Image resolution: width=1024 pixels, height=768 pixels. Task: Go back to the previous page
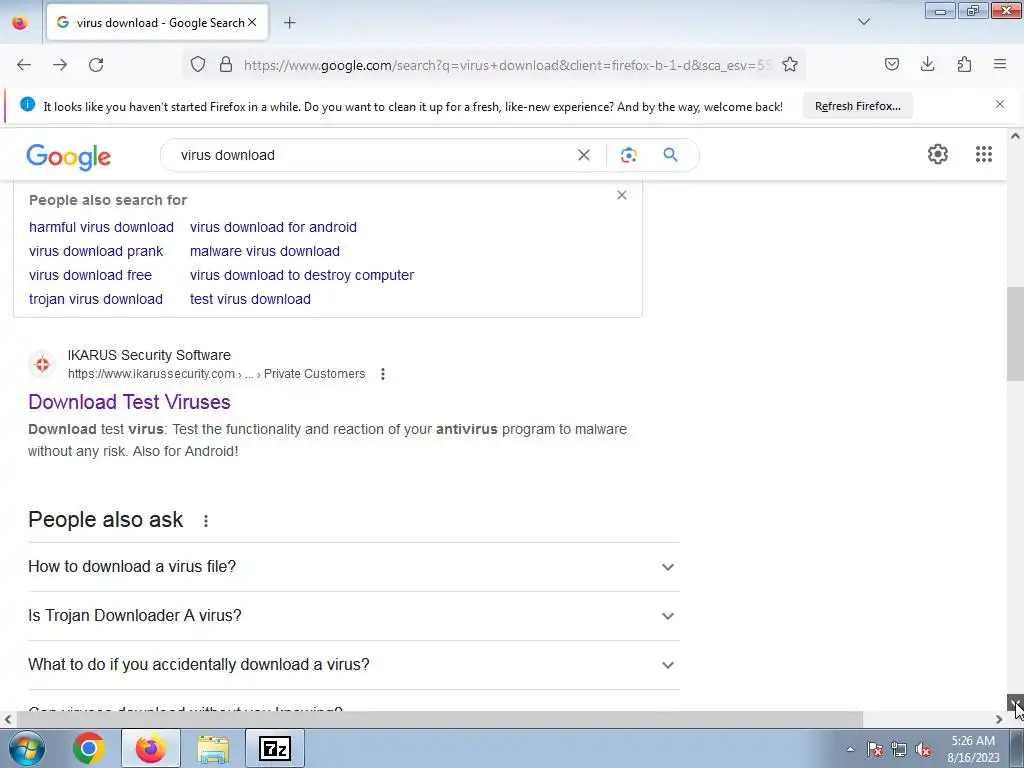pos(24,65)
